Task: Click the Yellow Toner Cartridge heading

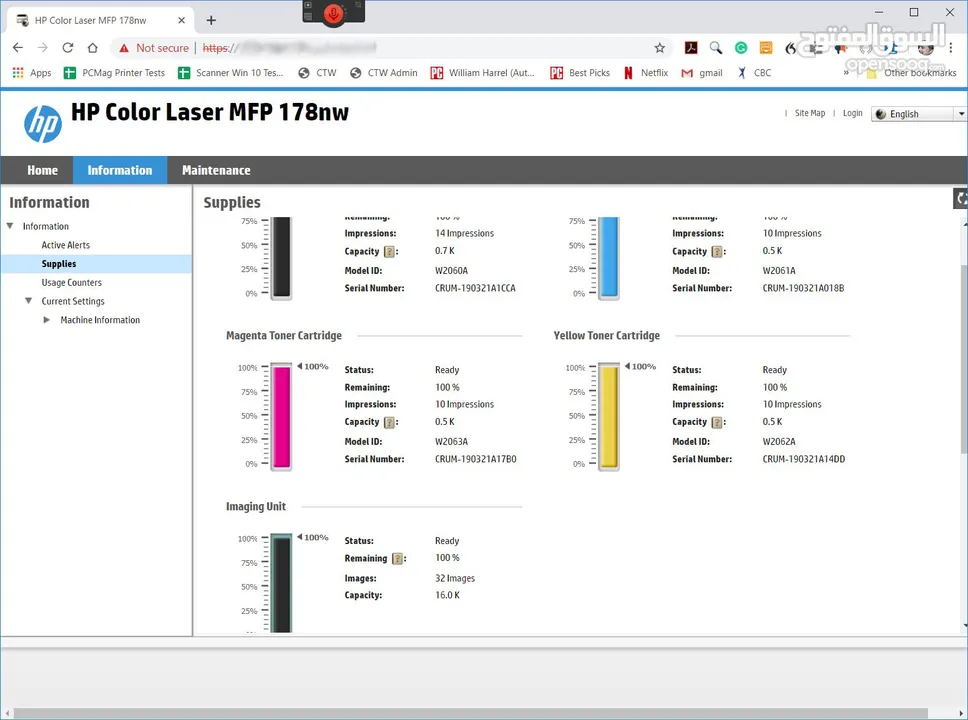Action: click(x=606, y=336)
